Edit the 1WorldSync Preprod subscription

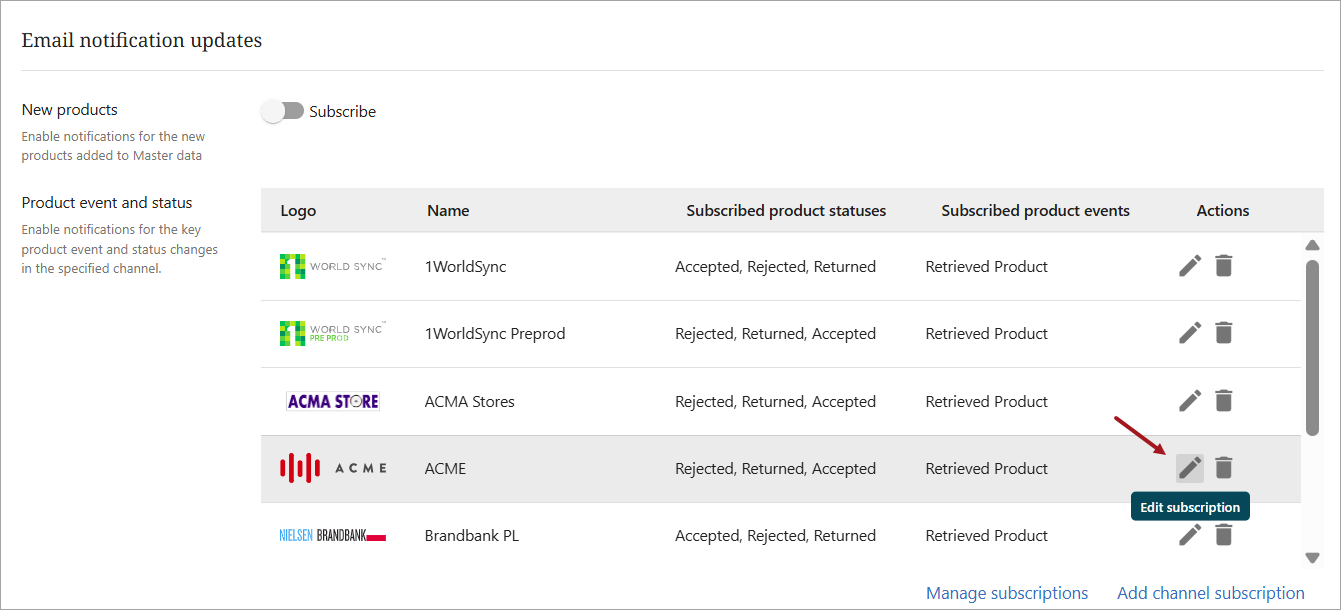(1189, 333)
